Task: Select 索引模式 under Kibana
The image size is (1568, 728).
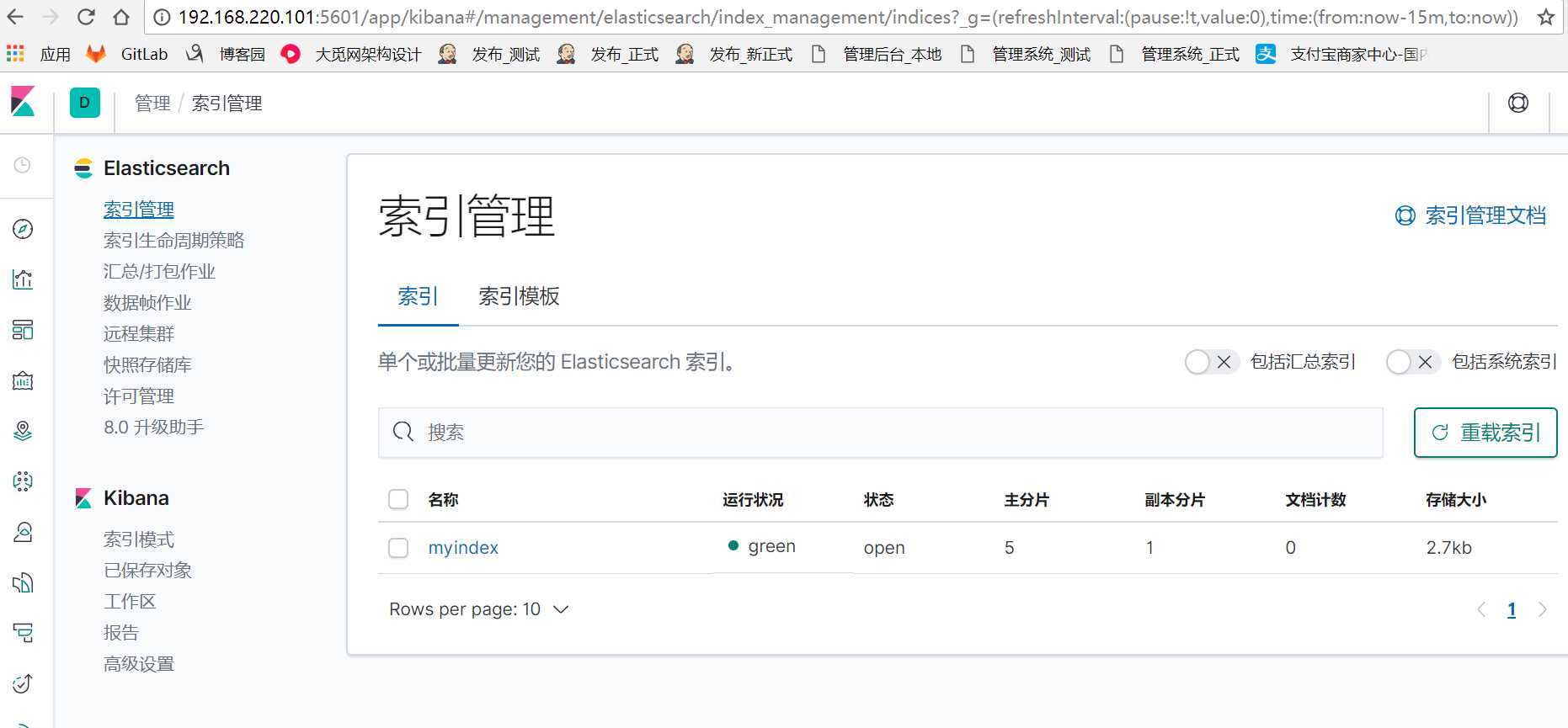Action: (139, 539)
